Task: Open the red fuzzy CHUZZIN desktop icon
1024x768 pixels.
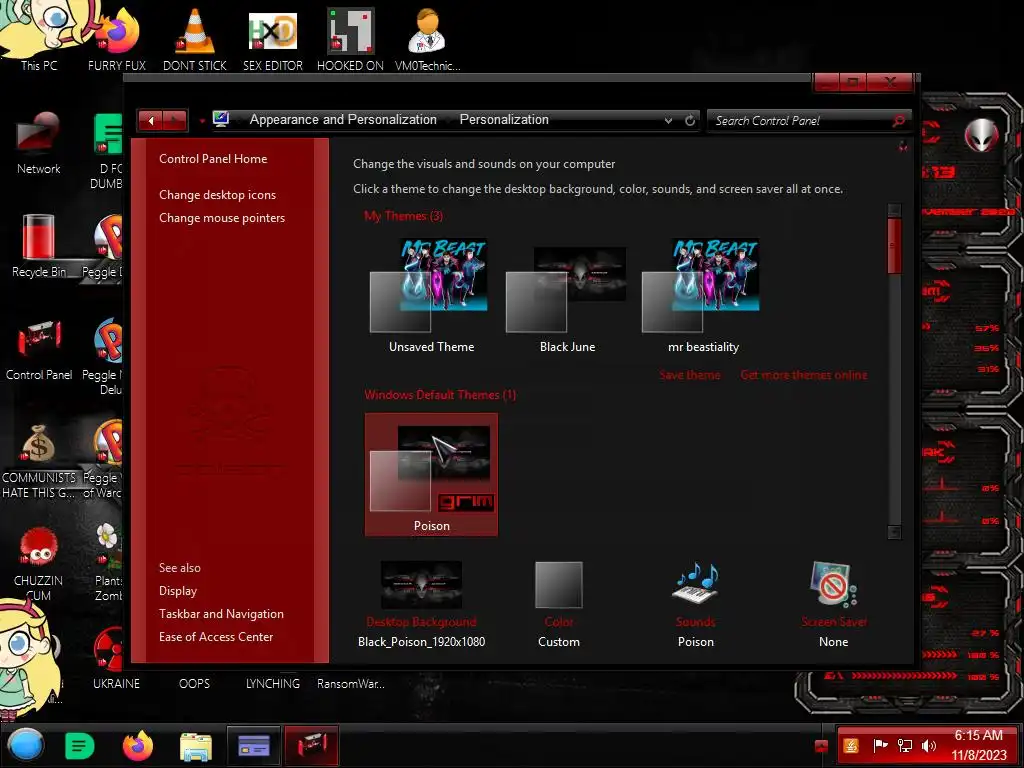Action: click(39, 563)
